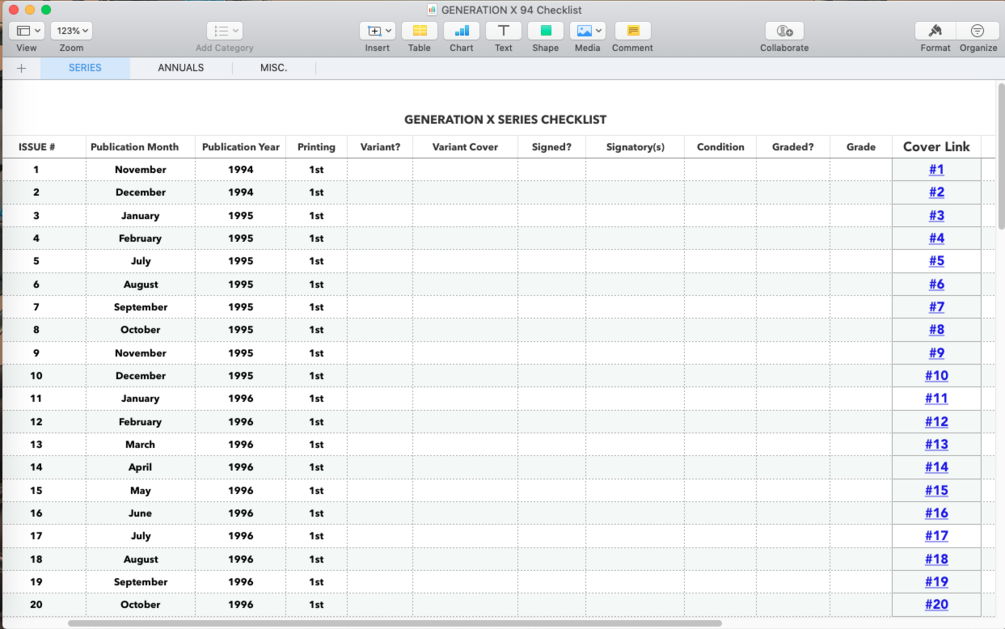
Task: Open the Insert dropdown in toolbar
Action: click(x=378, y=31)
